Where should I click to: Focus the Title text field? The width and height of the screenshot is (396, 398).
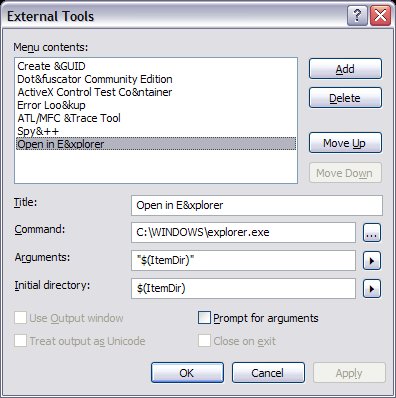coord(257,205)
